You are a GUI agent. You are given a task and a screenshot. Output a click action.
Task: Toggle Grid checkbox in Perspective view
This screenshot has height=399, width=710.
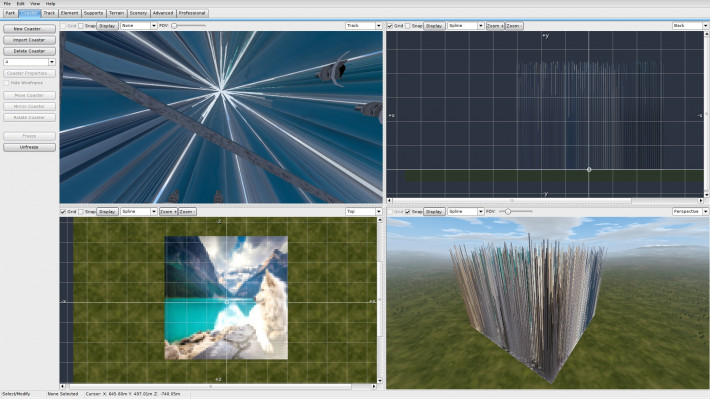[390, 212]
